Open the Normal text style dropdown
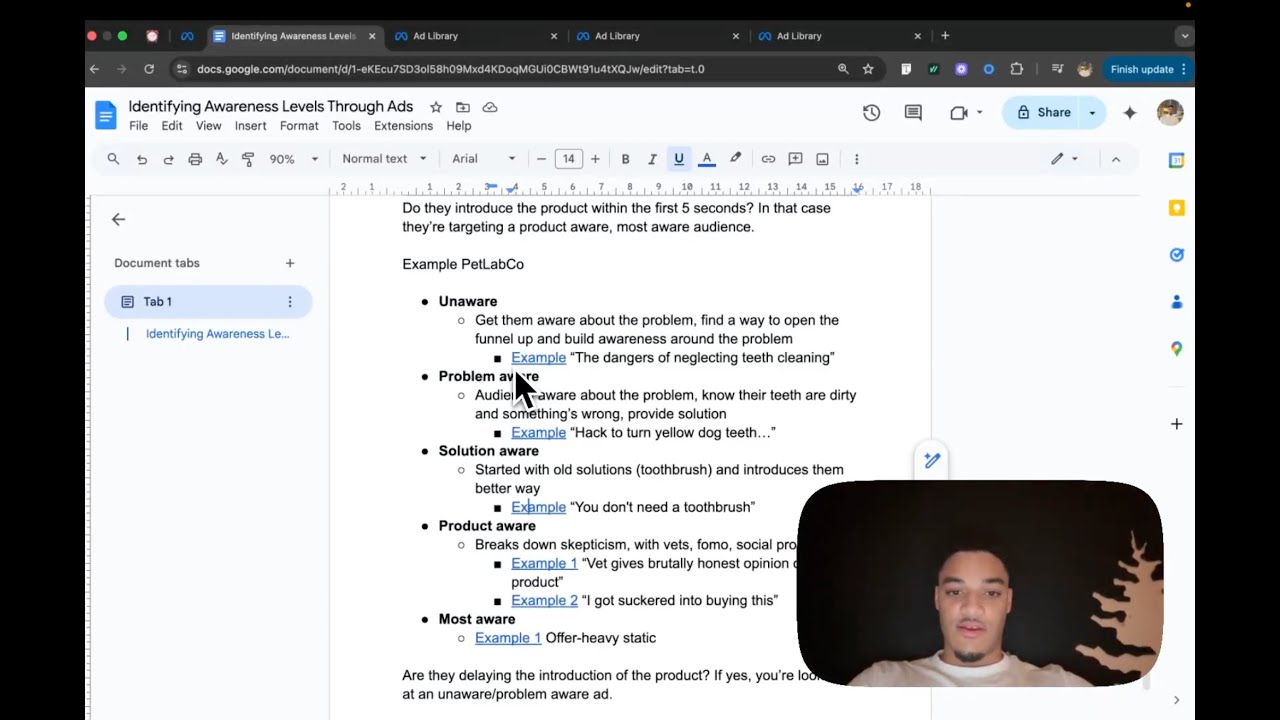The image size is (1280, 720). (x=384, y=159)
